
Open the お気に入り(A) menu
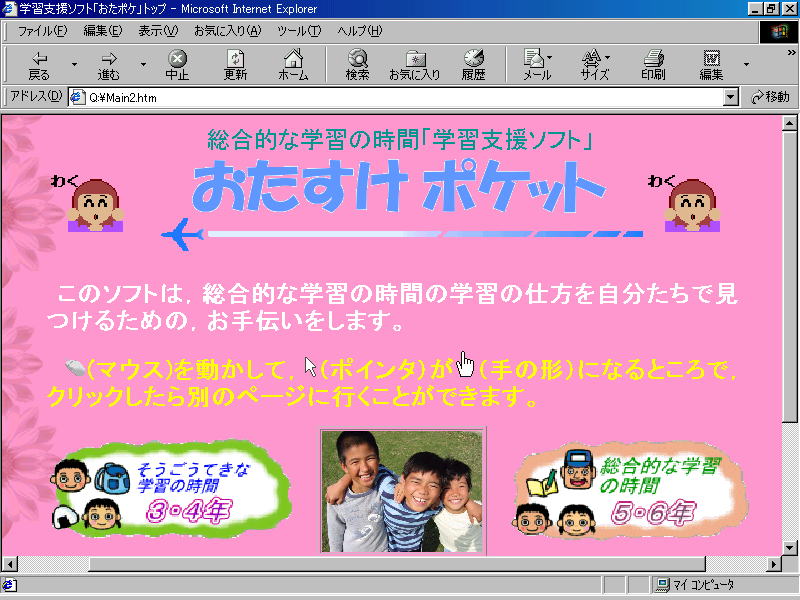point(228,31)
